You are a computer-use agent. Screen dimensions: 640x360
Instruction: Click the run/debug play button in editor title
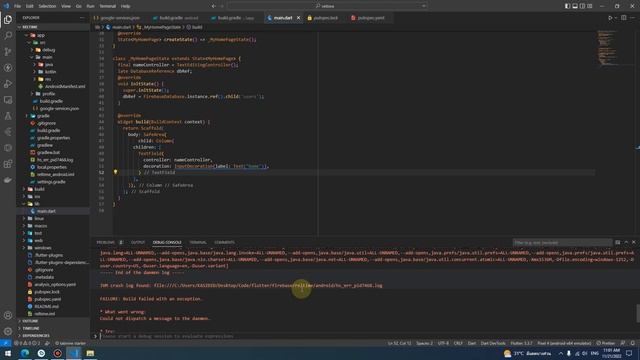pyautogui.click(x=610, y=18)
